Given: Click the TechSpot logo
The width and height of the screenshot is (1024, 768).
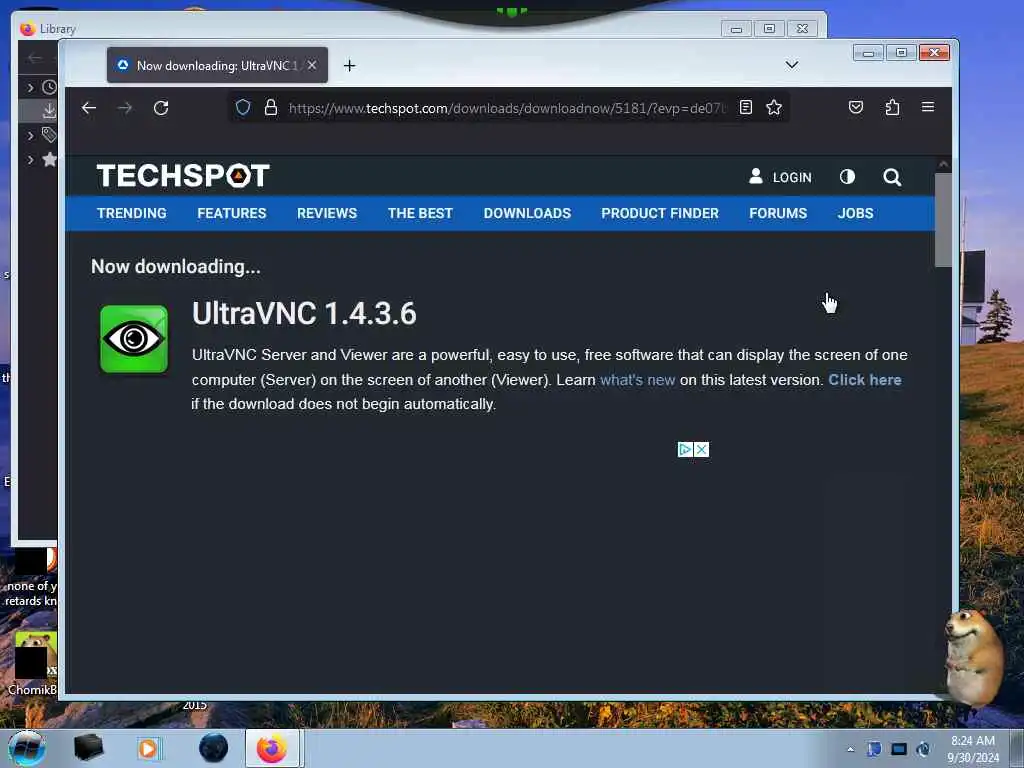Looking at the screenshot, I should pos(183,176).
